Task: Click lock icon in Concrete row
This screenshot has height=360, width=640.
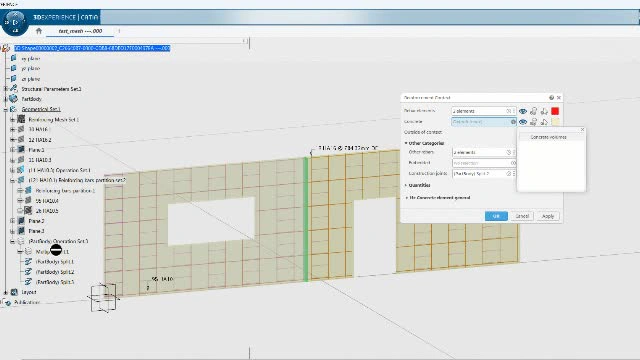Action: click(x=533, y=122)
